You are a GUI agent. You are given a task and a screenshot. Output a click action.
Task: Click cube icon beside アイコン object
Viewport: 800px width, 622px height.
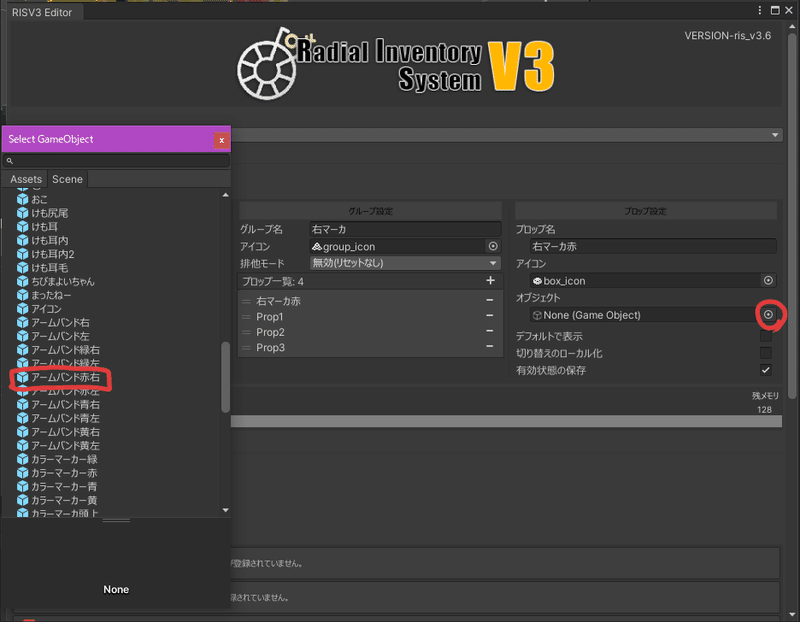(22, 309)
